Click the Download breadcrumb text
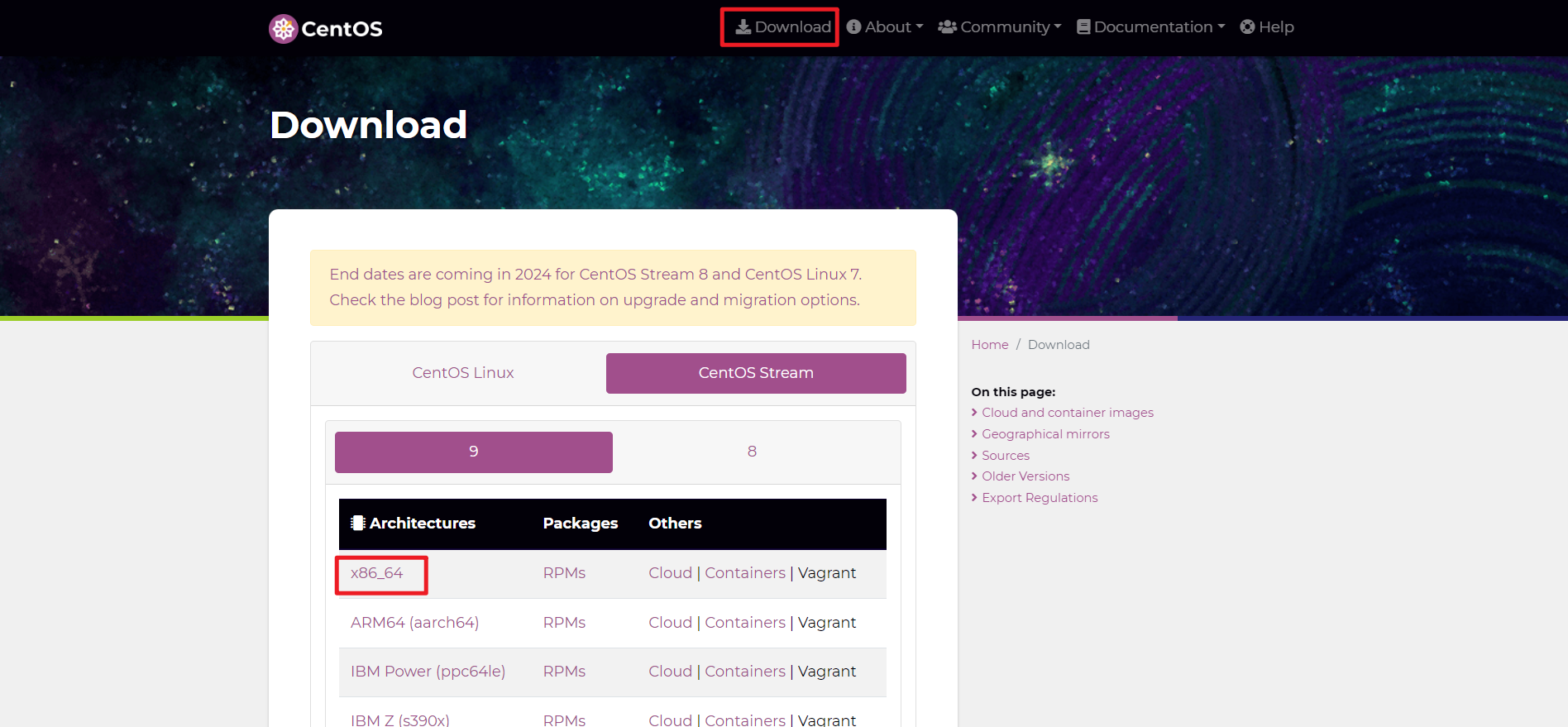Screen dimensions: 1568x727 click(1059, 345)
